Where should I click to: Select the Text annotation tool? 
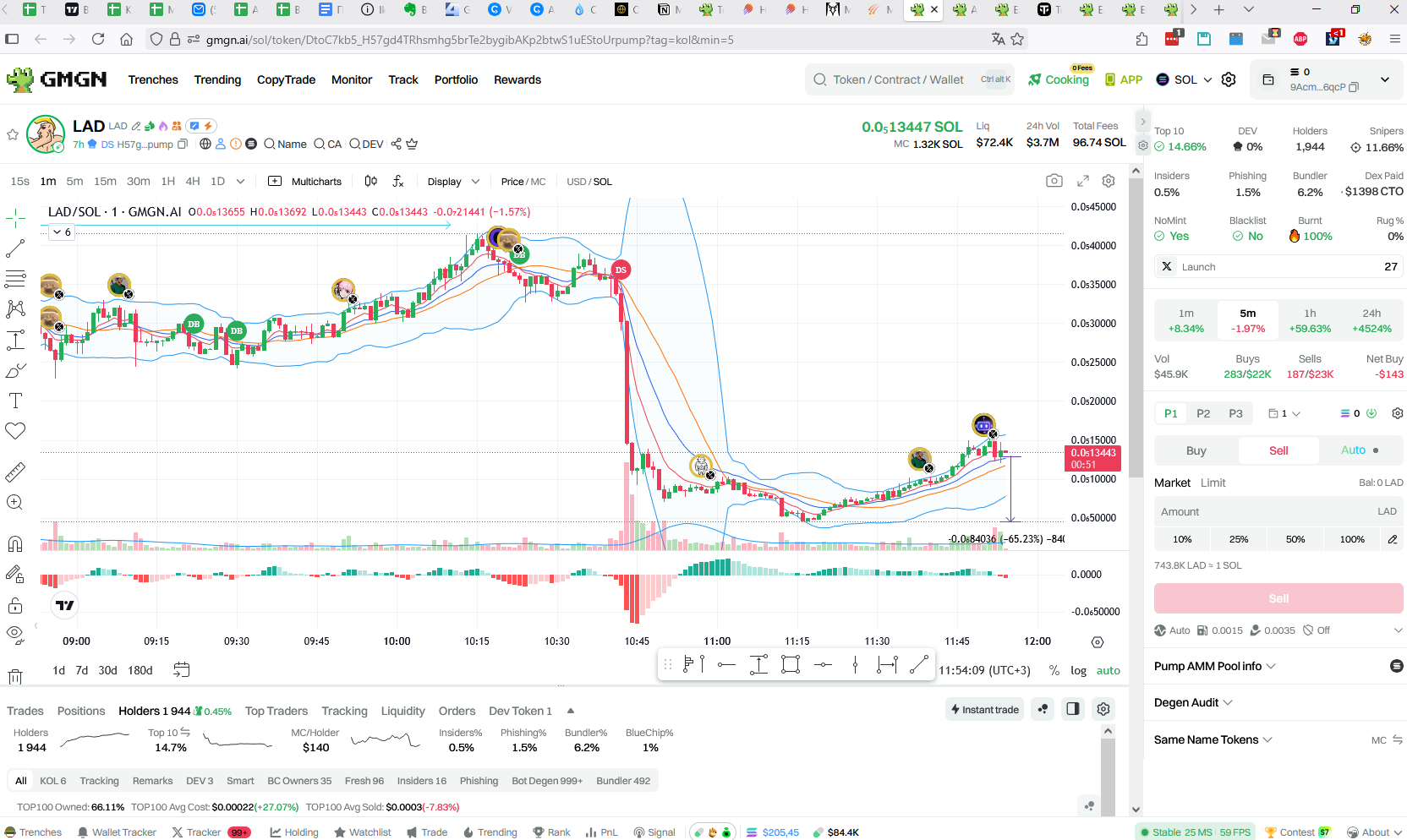point(15,401)
